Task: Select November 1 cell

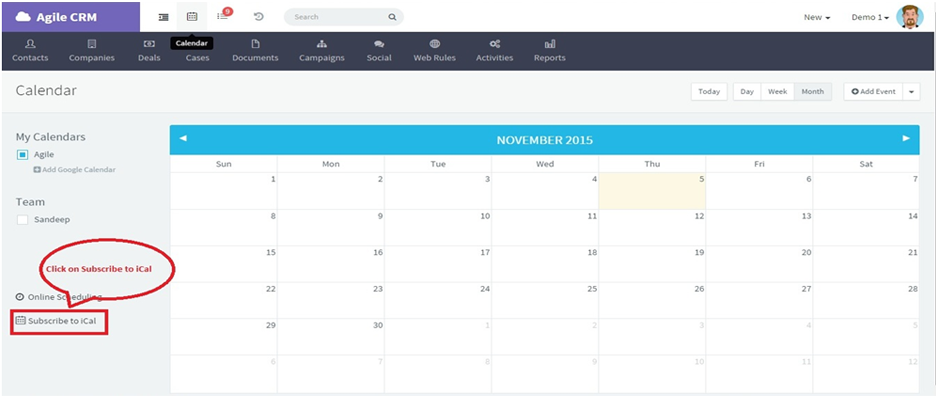Action: (223, 191)
